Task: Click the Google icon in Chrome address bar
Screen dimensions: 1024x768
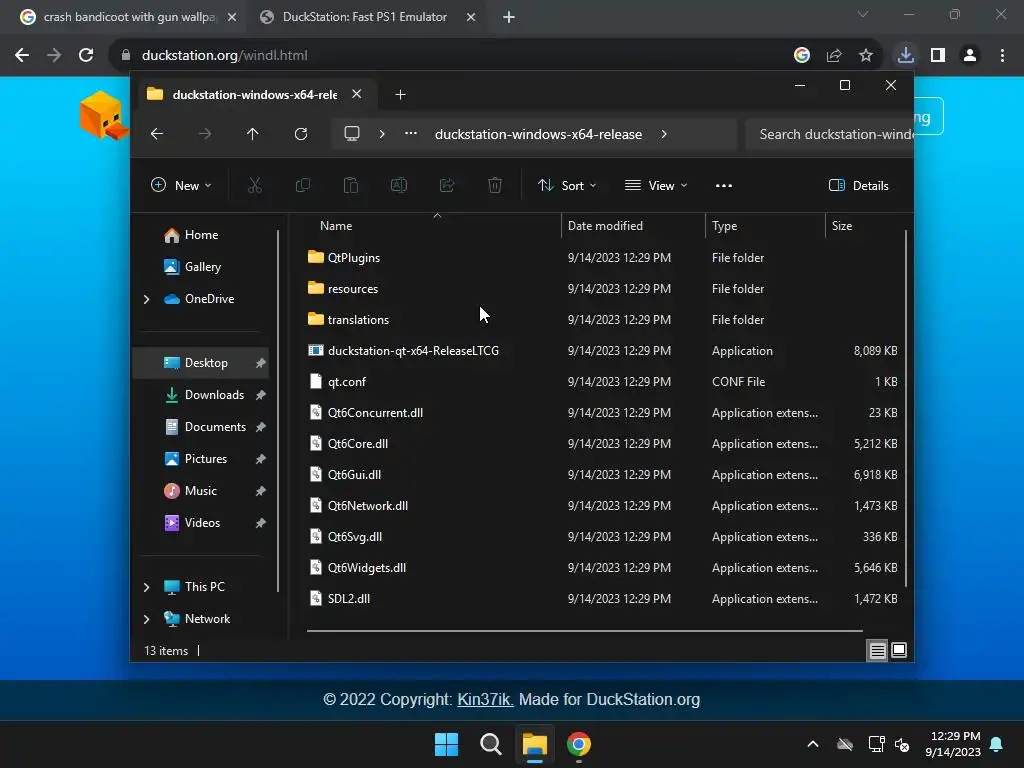Action: [x=802, y=56]
